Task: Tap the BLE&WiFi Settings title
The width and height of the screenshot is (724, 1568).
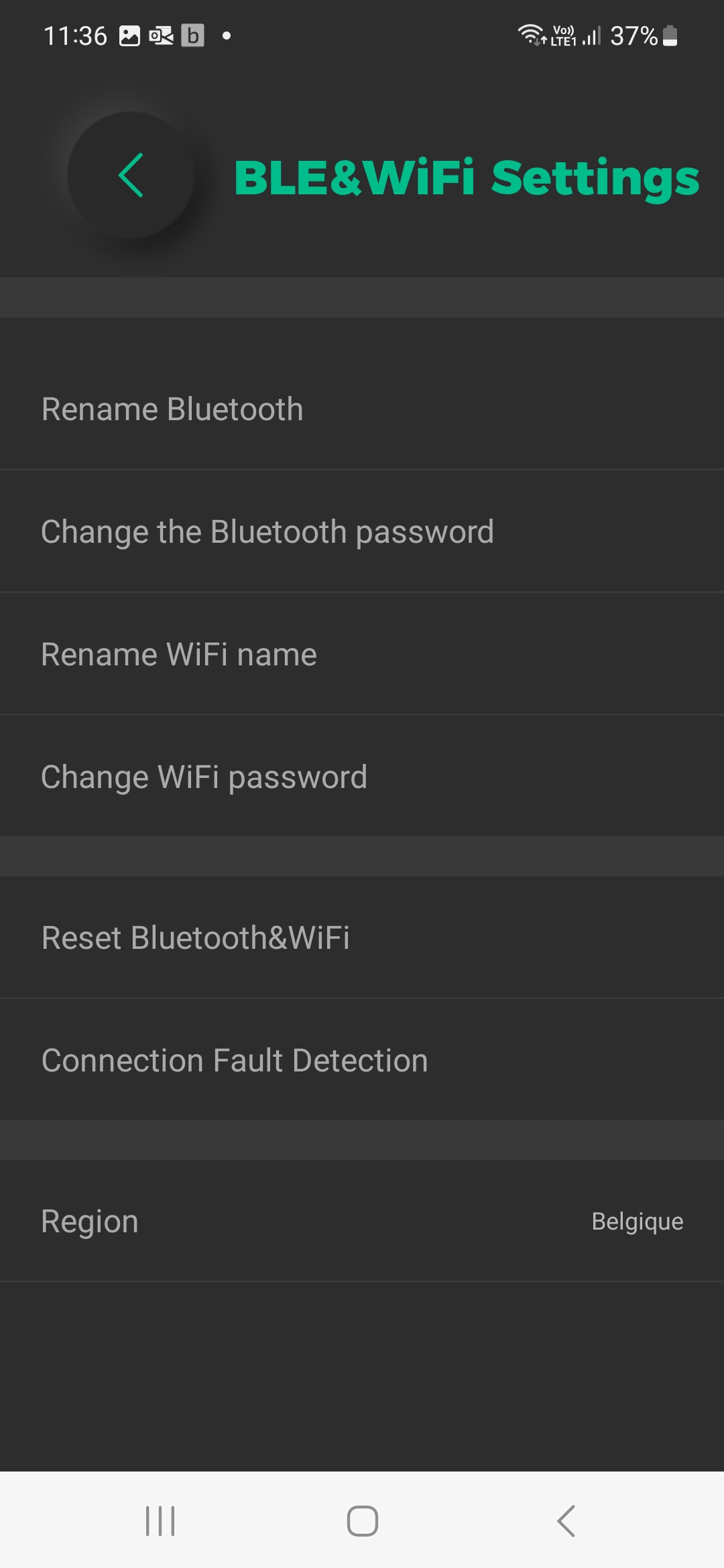Action: pos(467,178)
